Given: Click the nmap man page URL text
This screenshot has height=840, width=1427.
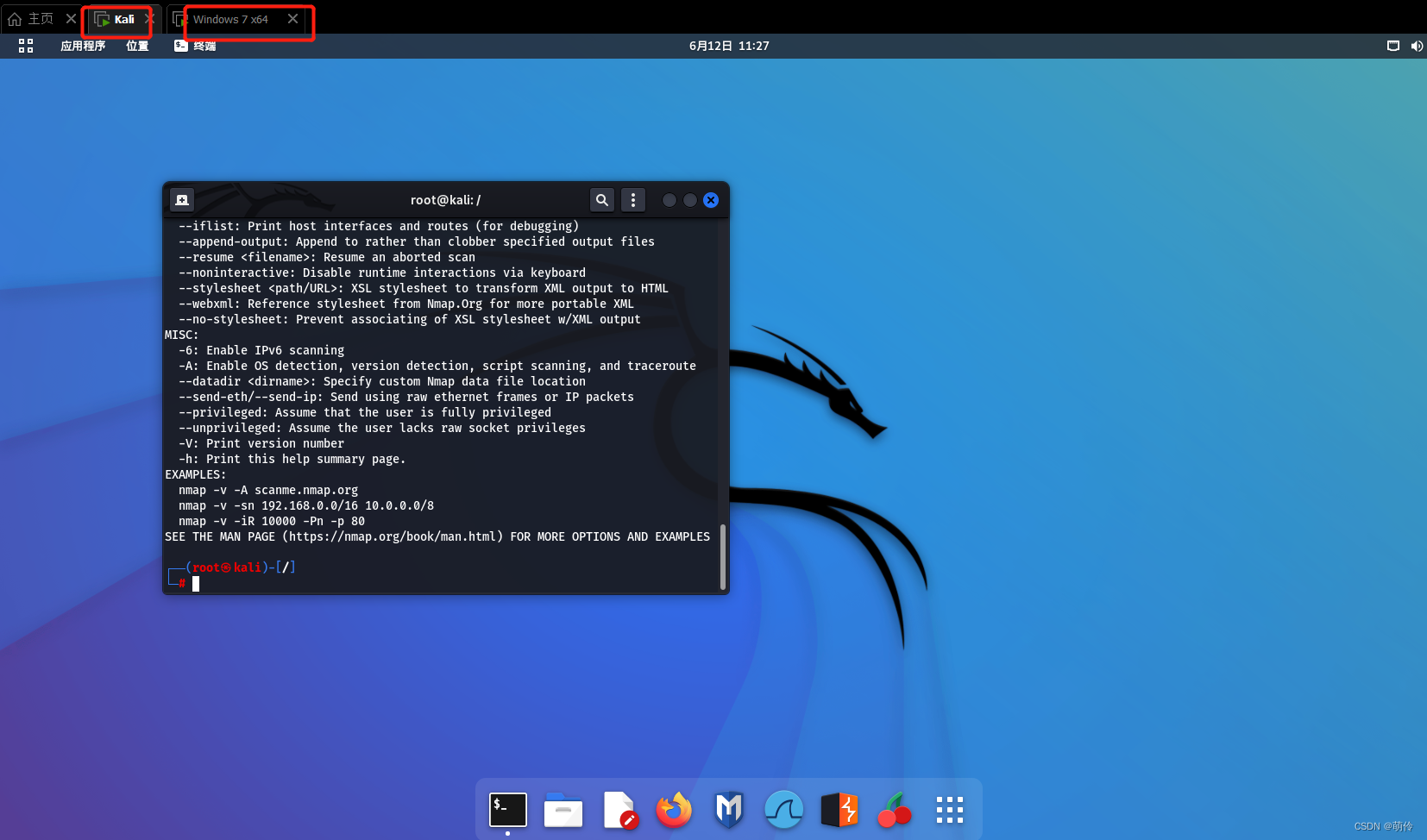Looking at the screenshot, I should 393,536.
